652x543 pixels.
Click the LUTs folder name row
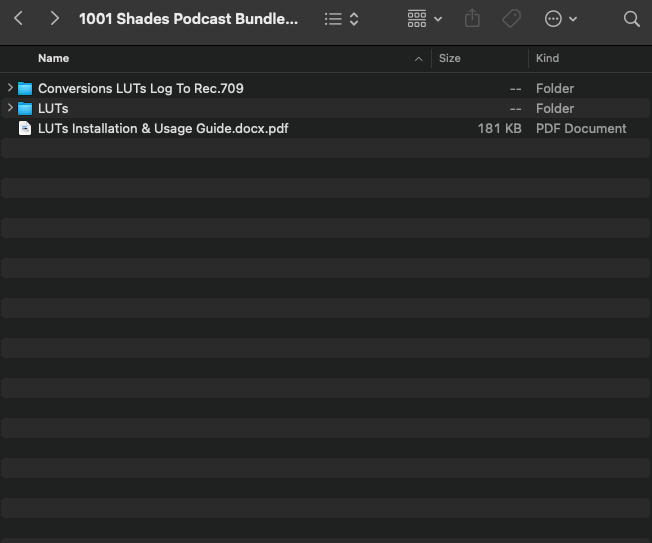pos(53,108)
